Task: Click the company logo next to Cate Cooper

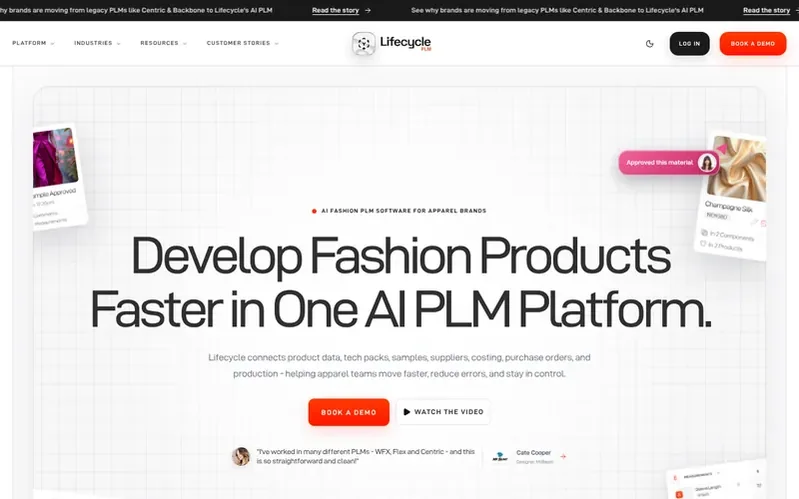Action: [x=499, y=457]
